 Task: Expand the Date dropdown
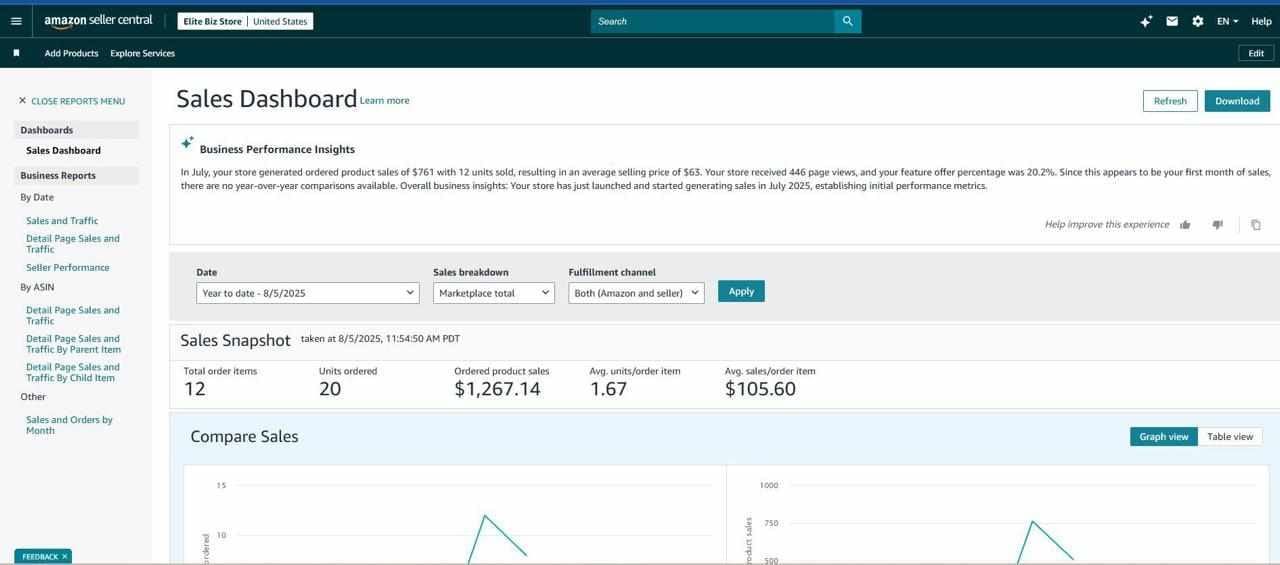(307, 293)
